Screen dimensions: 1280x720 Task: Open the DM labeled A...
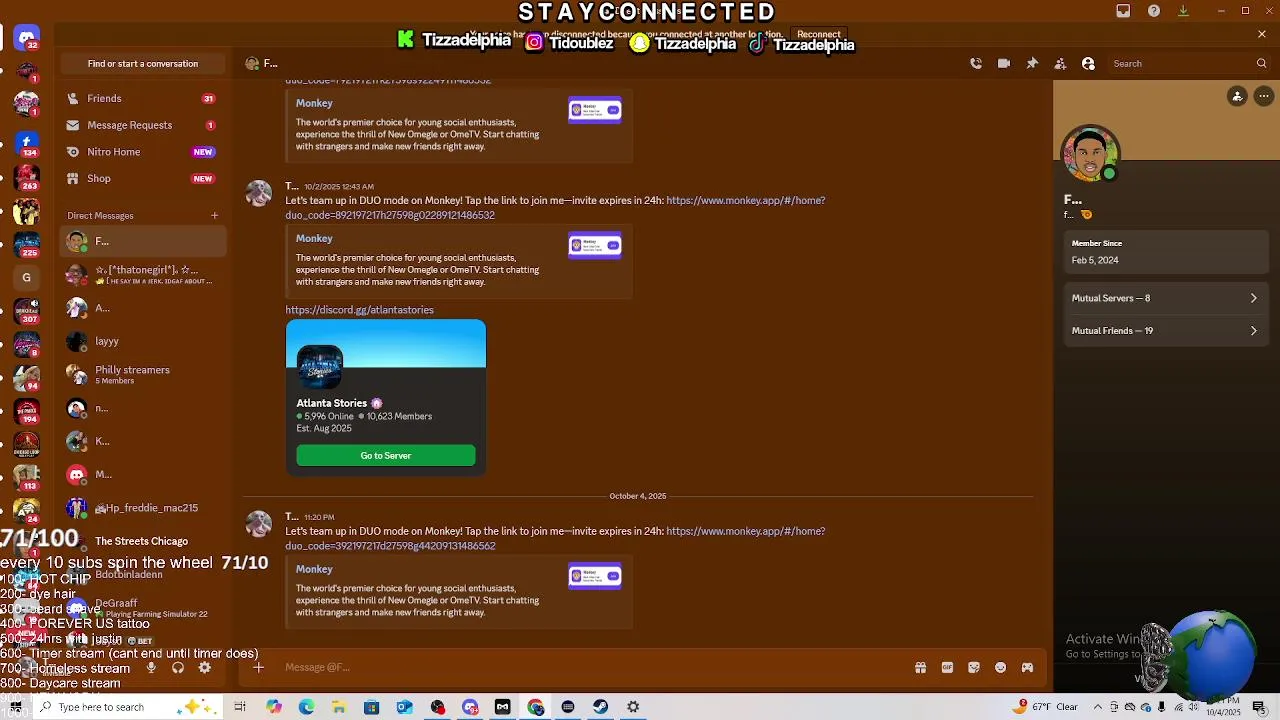point(143,308)
